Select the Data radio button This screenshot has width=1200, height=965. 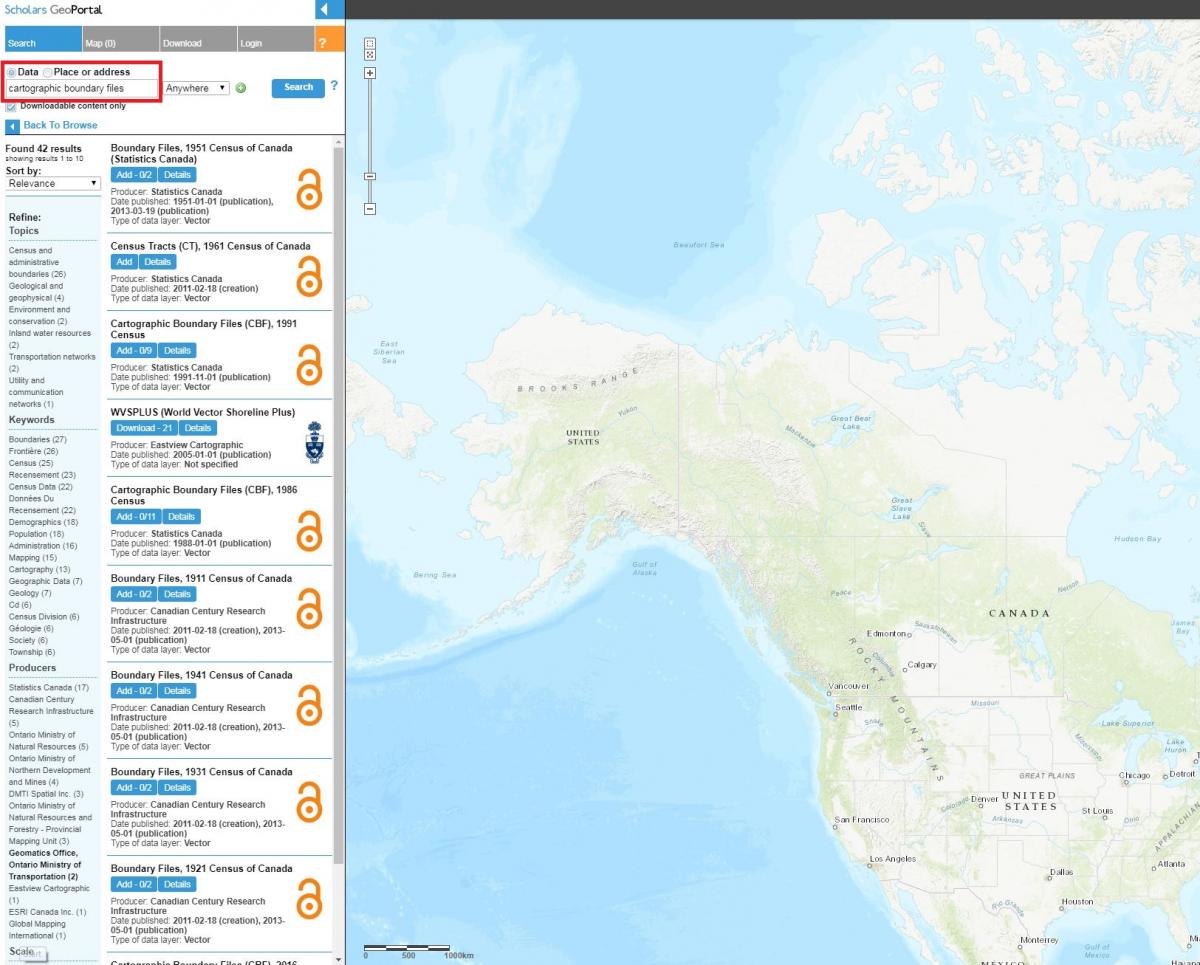(x=11, y=73)
